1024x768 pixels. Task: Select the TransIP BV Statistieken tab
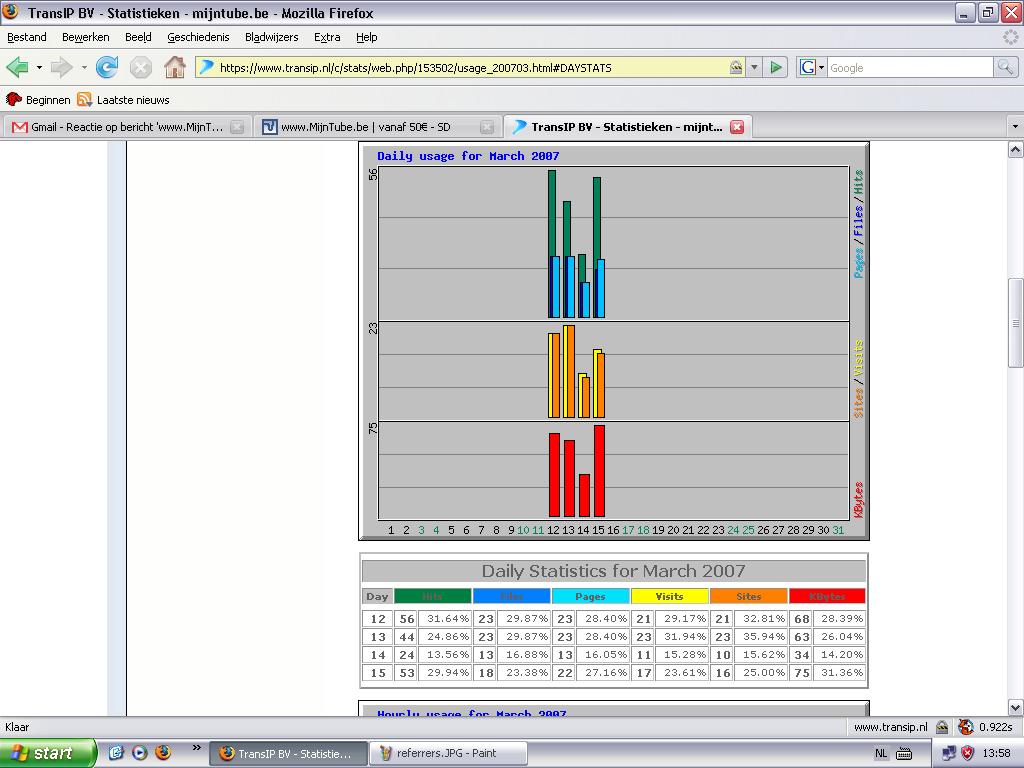point(628,127)
